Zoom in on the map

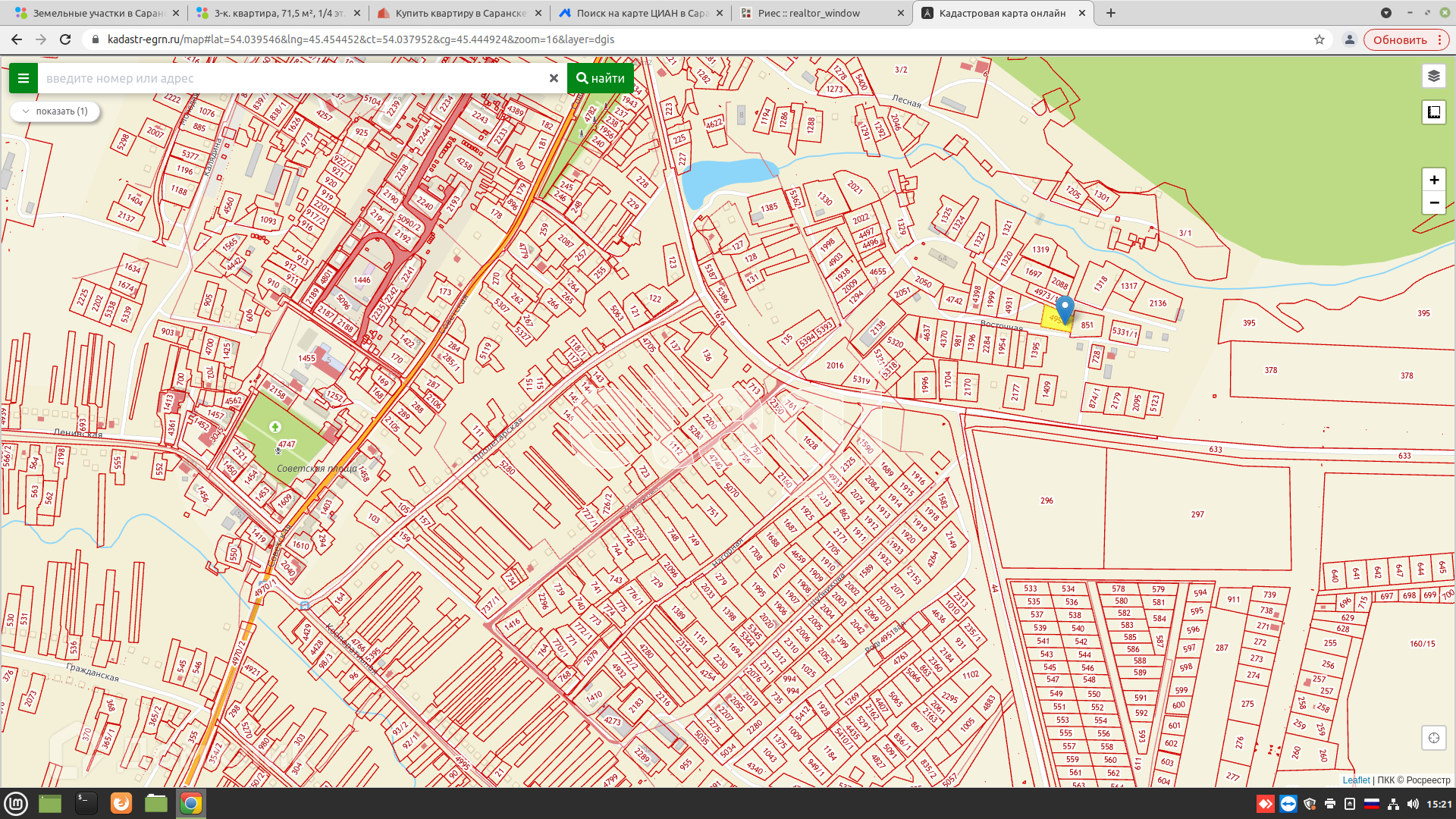pyautogui.click(x=1433, y=180)
